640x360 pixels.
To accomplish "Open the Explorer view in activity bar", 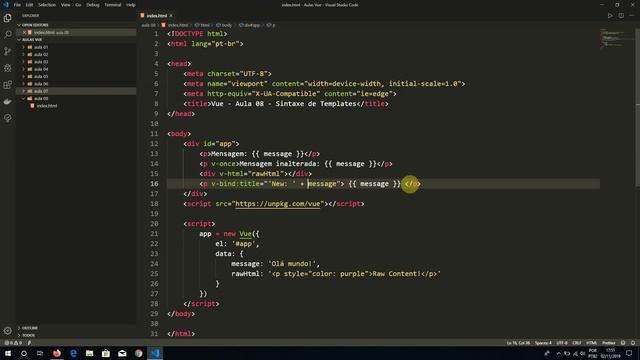I will [7, 18].
